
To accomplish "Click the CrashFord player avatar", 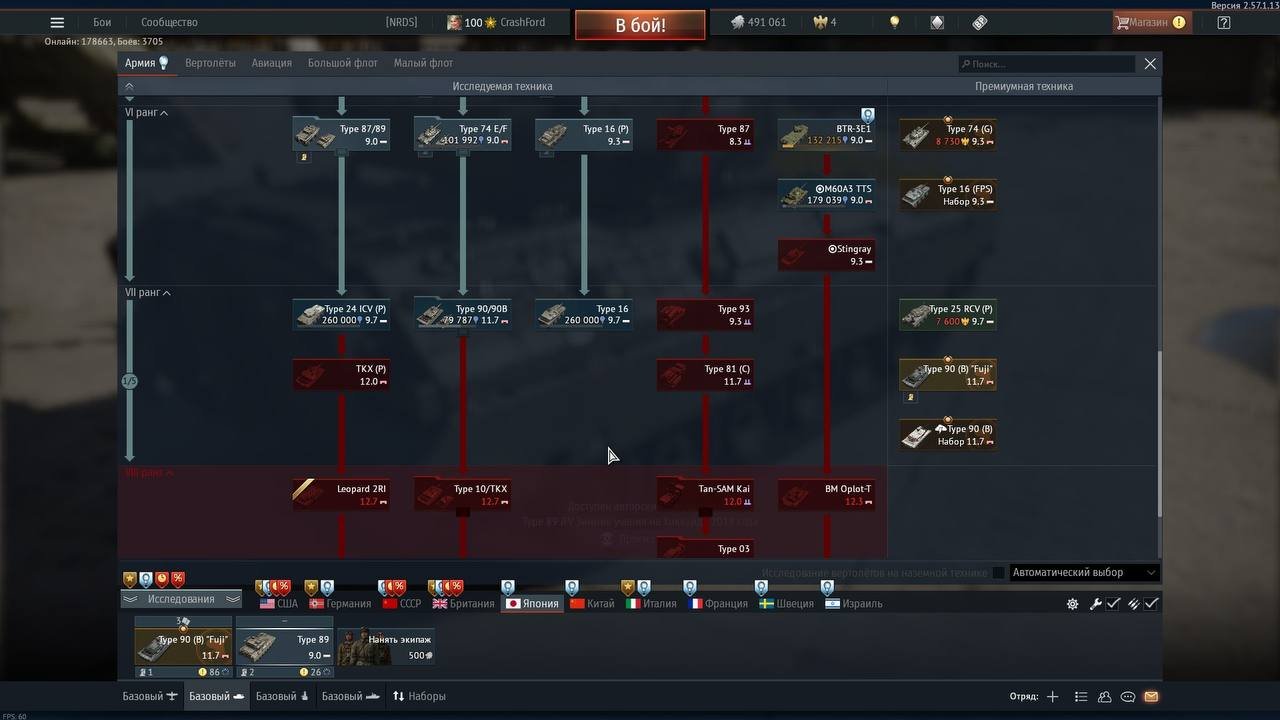I will (x=454, y=22).
